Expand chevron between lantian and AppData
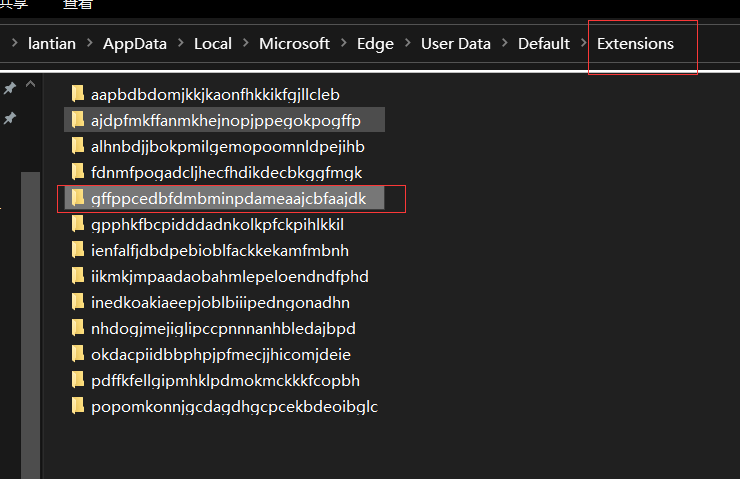 90,43
